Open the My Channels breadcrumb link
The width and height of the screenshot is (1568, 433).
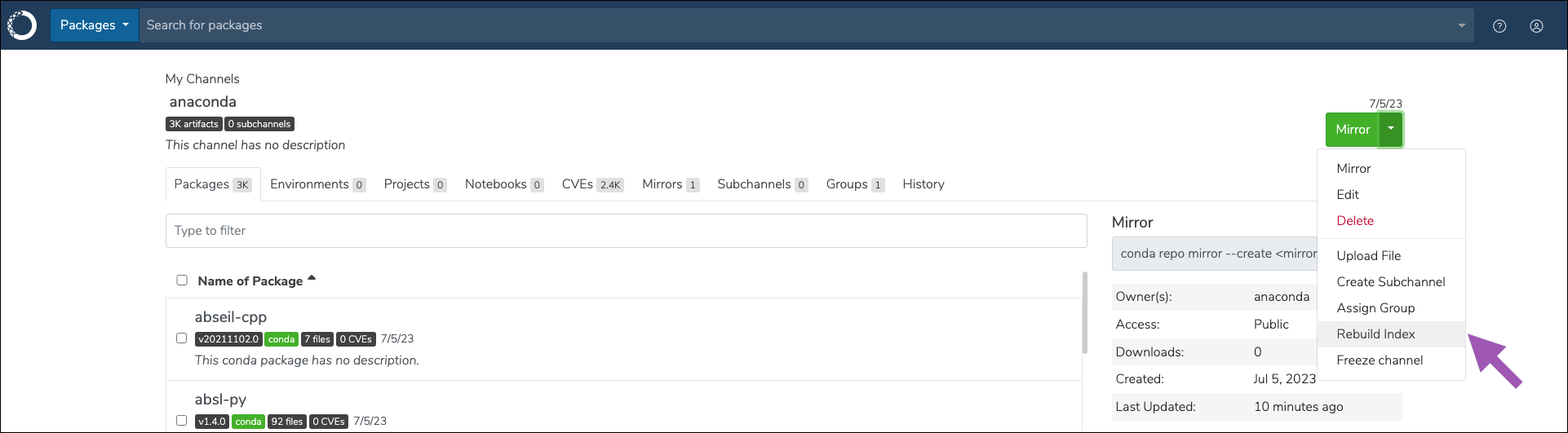coord(202,79)
